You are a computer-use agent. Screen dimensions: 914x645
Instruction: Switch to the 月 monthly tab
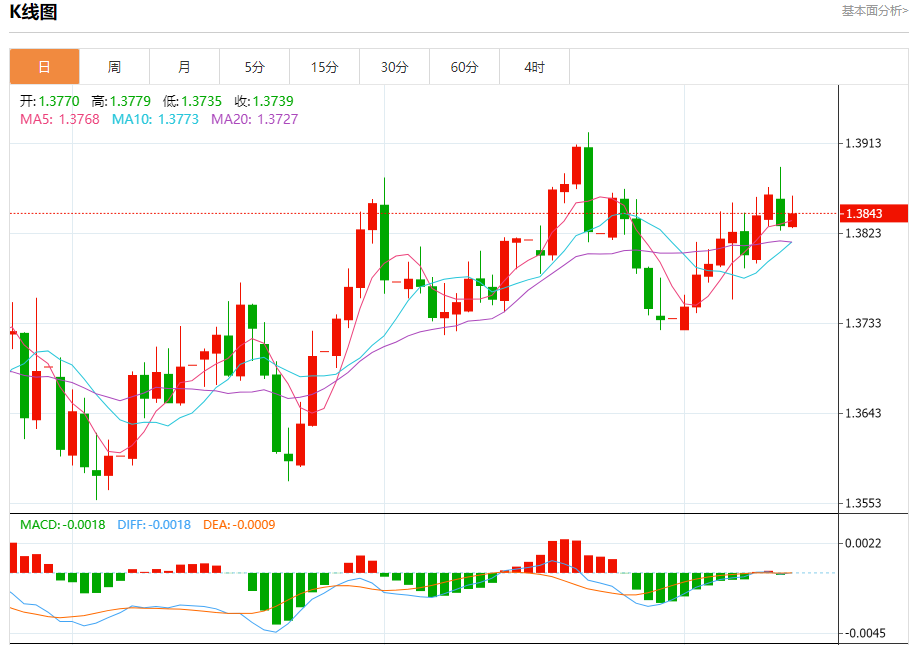[184, 67]
